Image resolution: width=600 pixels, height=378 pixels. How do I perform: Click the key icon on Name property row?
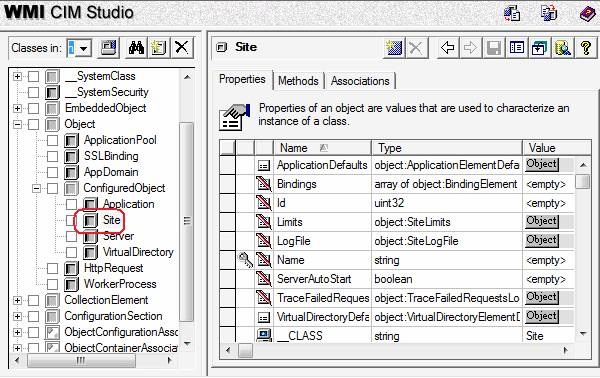coord(245,260)
